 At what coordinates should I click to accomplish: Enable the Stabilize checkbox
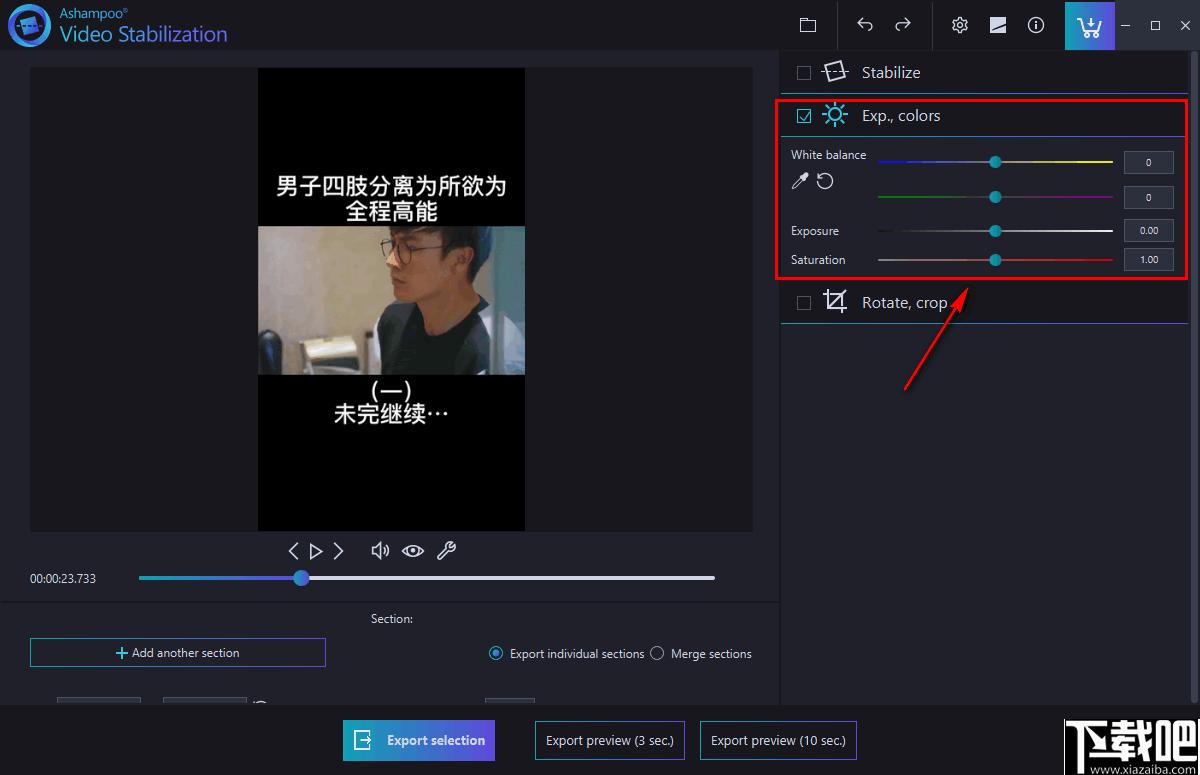[804, 73]
